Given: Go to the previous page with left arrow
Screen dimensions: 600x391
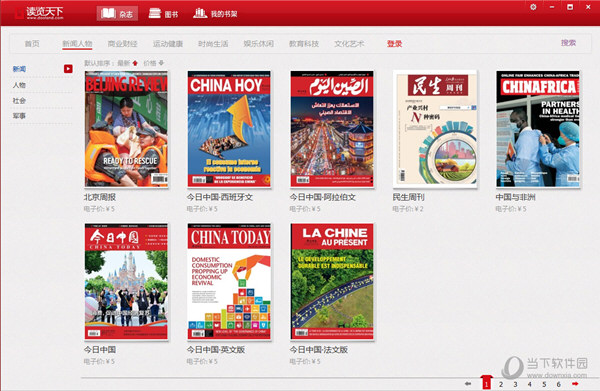Looking at the screenshot, I should 468,384.
